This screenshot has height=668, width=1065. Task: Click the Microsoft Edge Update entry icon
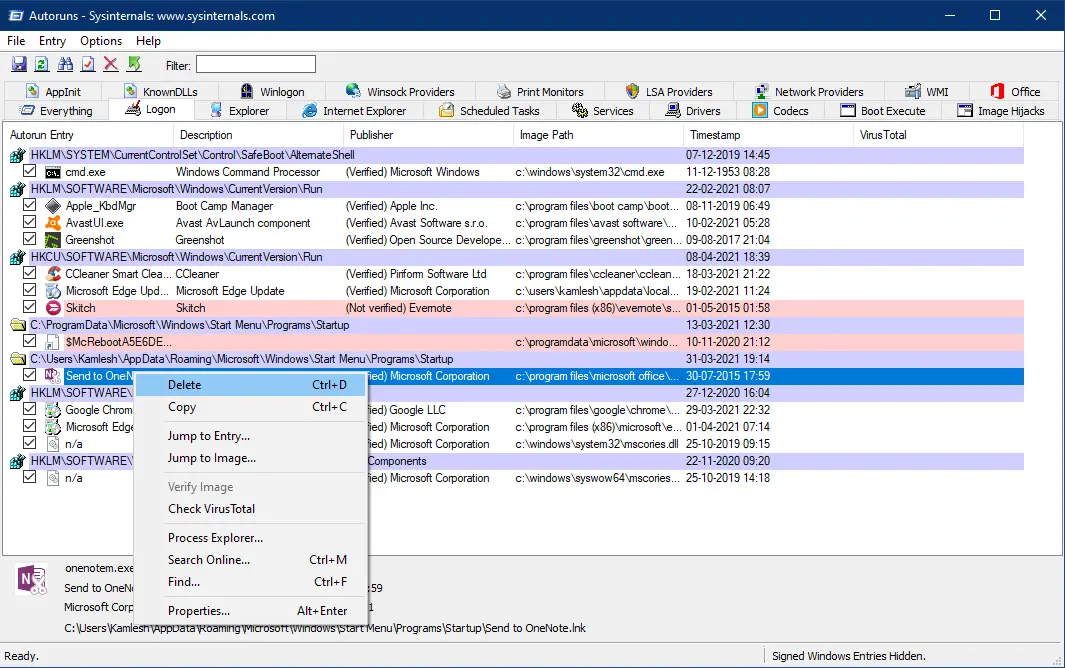[53, 291]
